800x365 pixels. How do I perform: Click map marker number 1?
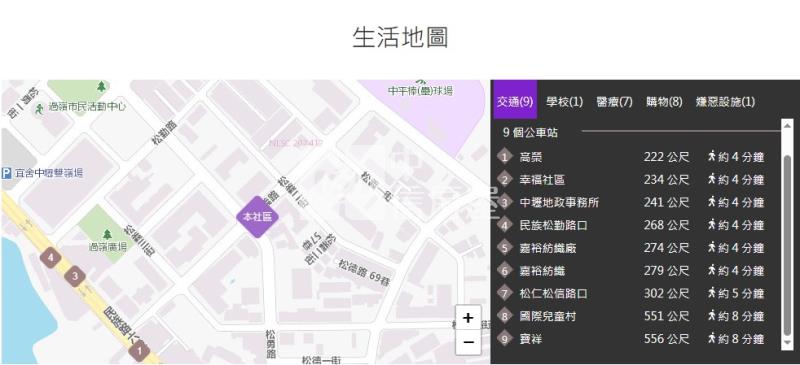click(x=139, y=351)
